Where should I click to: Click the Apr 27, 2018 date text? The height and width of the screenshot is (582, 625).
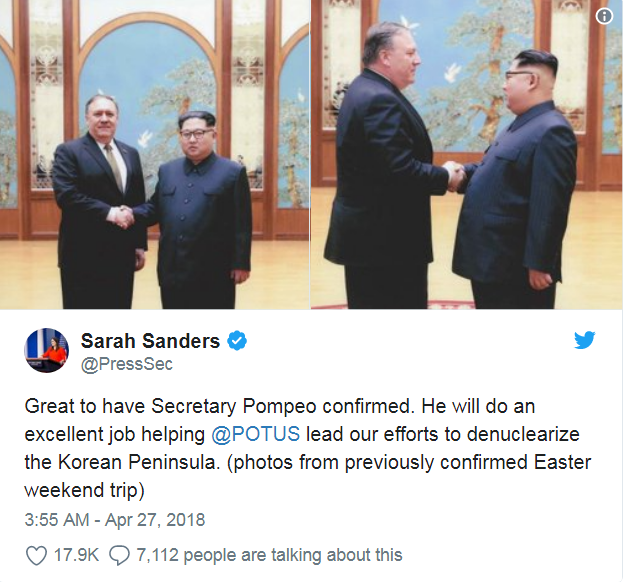pos(155,520)
